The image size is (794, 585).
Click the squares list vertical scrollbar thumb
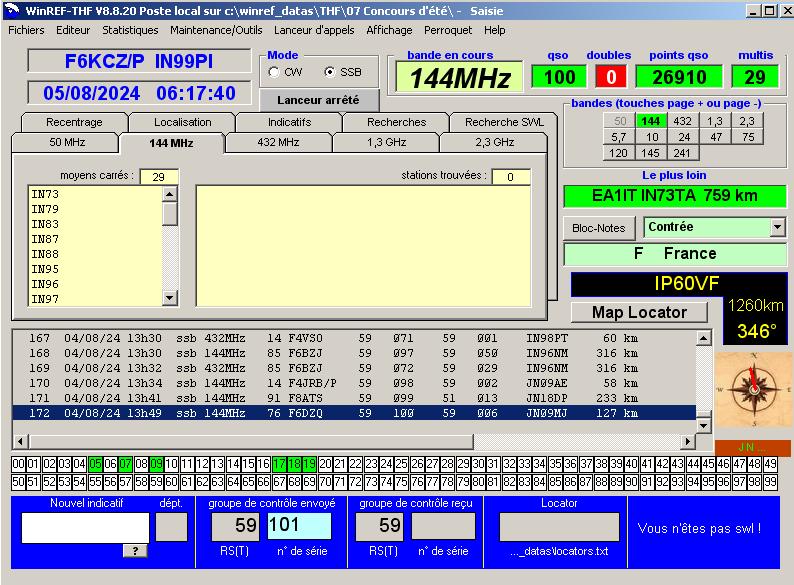(170, 214)
